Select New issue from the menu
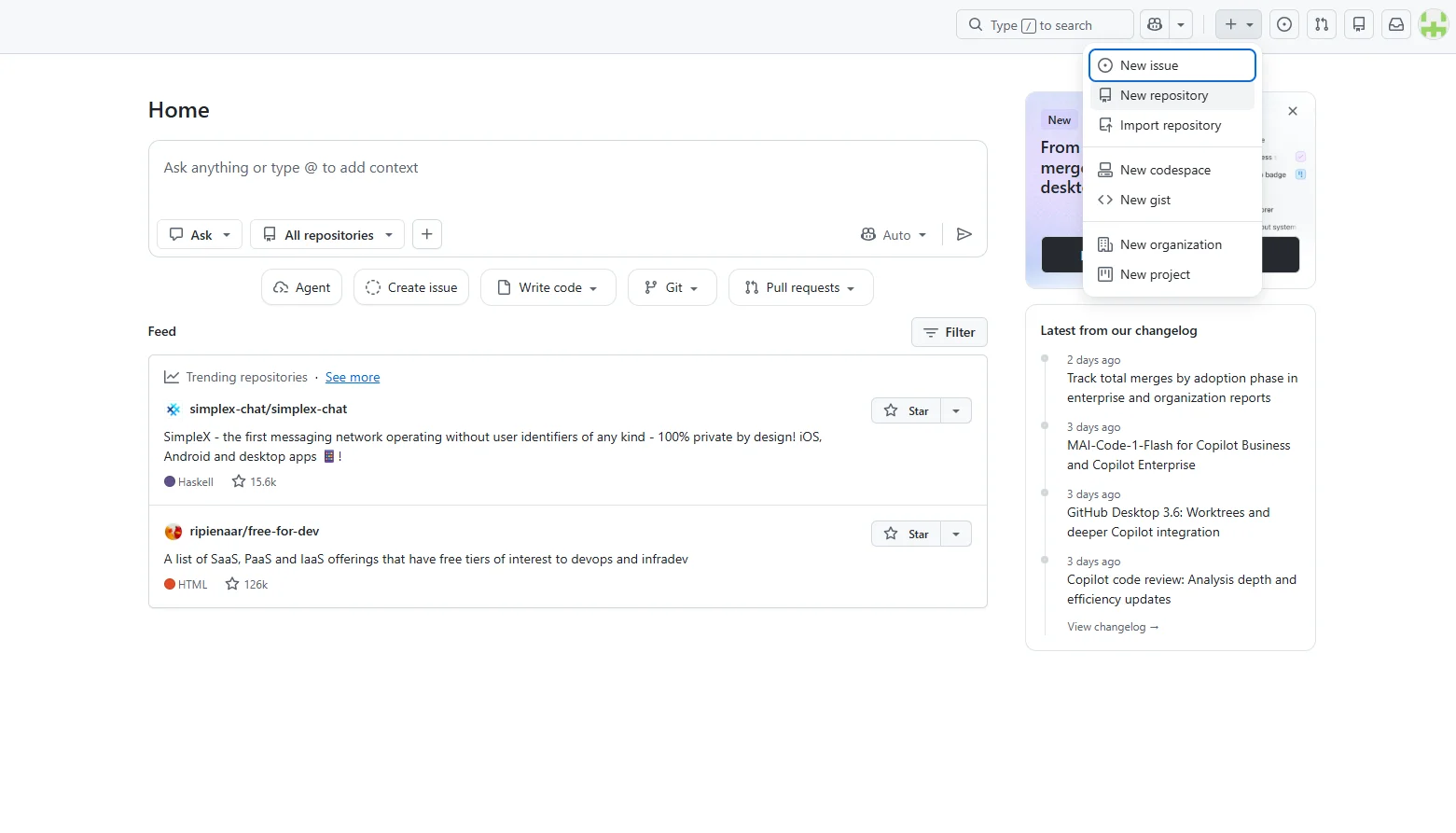 pyautogui.click(x=1172, y=65)
